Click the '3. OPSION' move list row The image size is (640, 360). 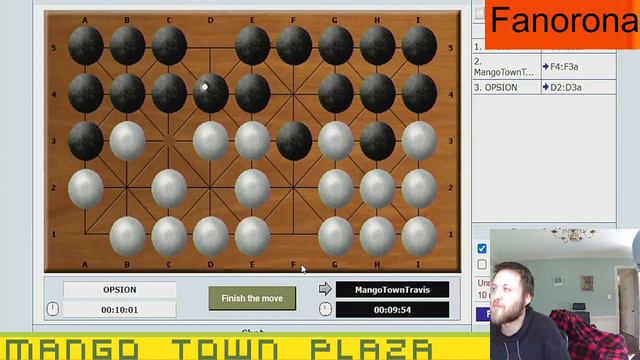coord(544,87)
